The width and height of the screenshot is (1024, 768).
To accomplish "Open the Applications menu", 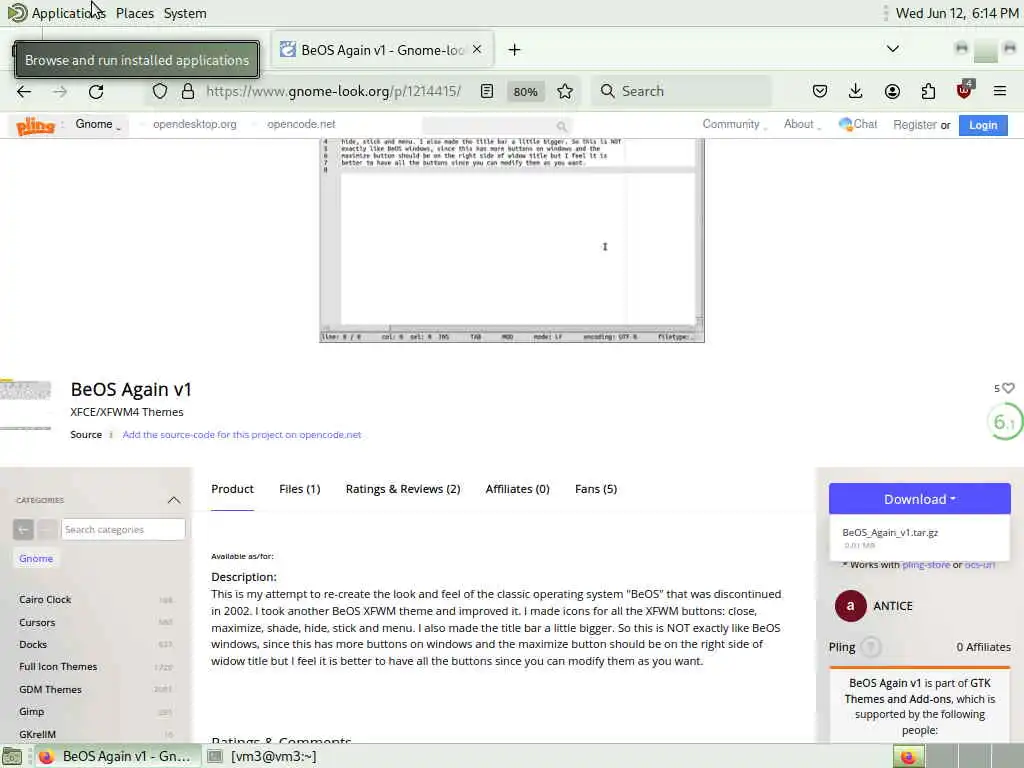I will [x=68, y=13].
